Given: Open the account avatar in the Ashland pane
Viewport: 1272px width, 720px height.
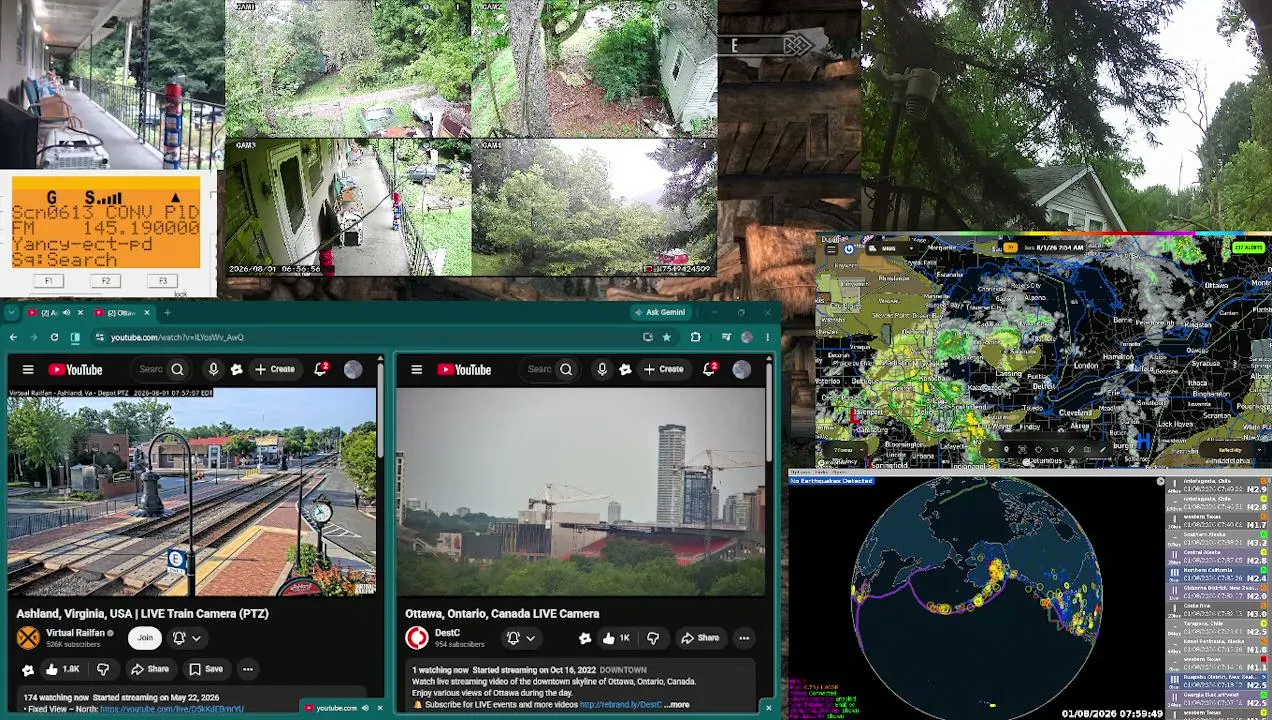Looking at the screenshot, I should click(x=353, y=370).
